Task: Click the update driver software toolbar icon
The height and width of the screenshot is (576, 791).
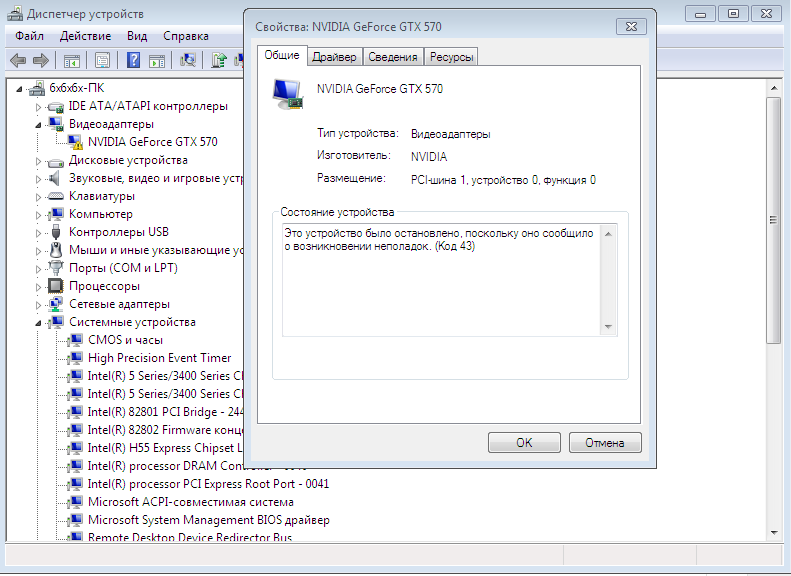Action: pyautogui.click(x=219, y=61)
